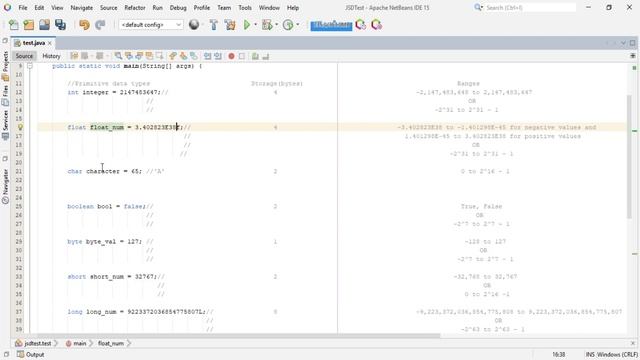Click the light bulb hint on line 16

20,127
